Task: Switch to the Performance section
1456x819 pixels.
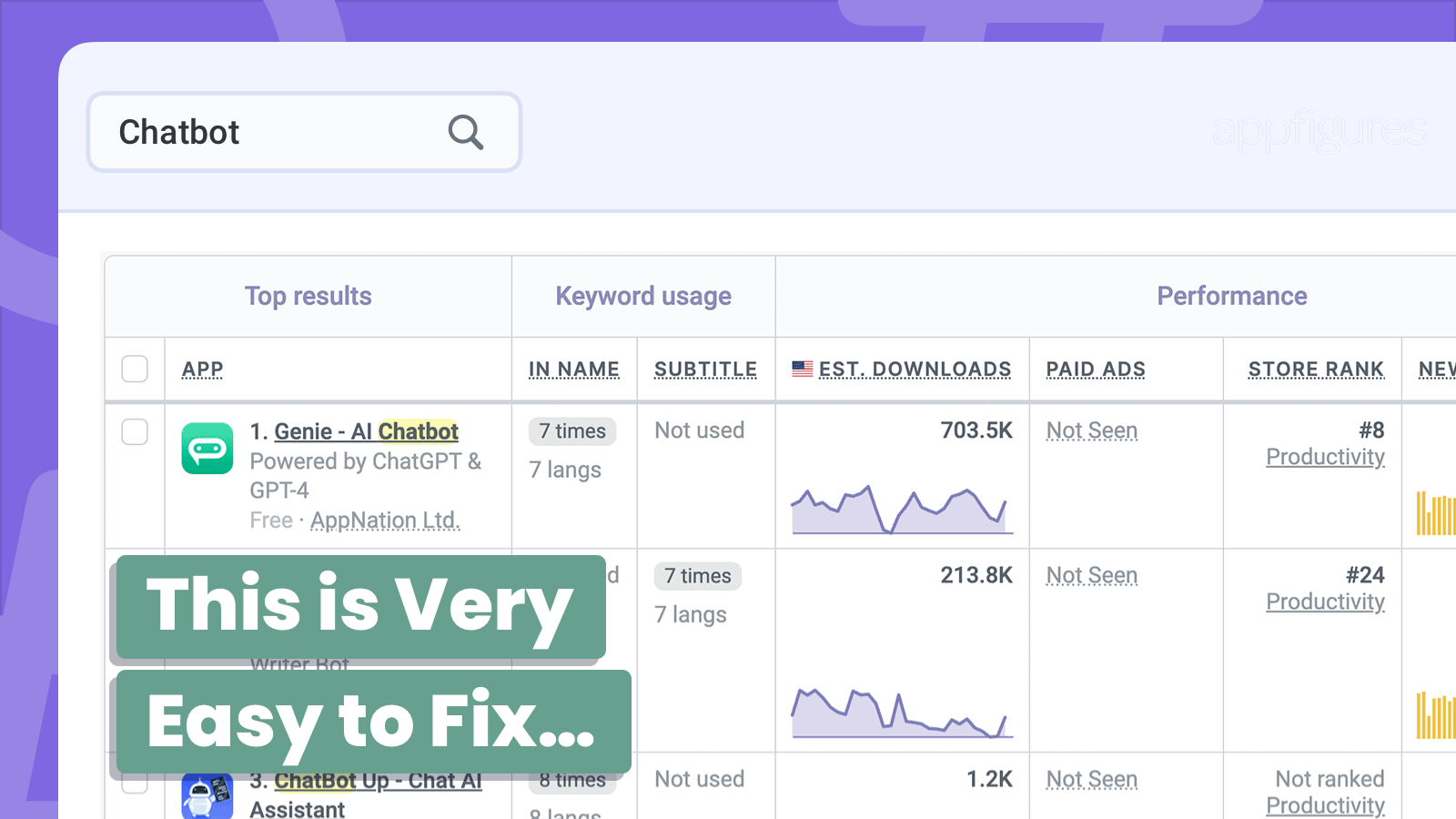Action: click(x=1231, y=296)
